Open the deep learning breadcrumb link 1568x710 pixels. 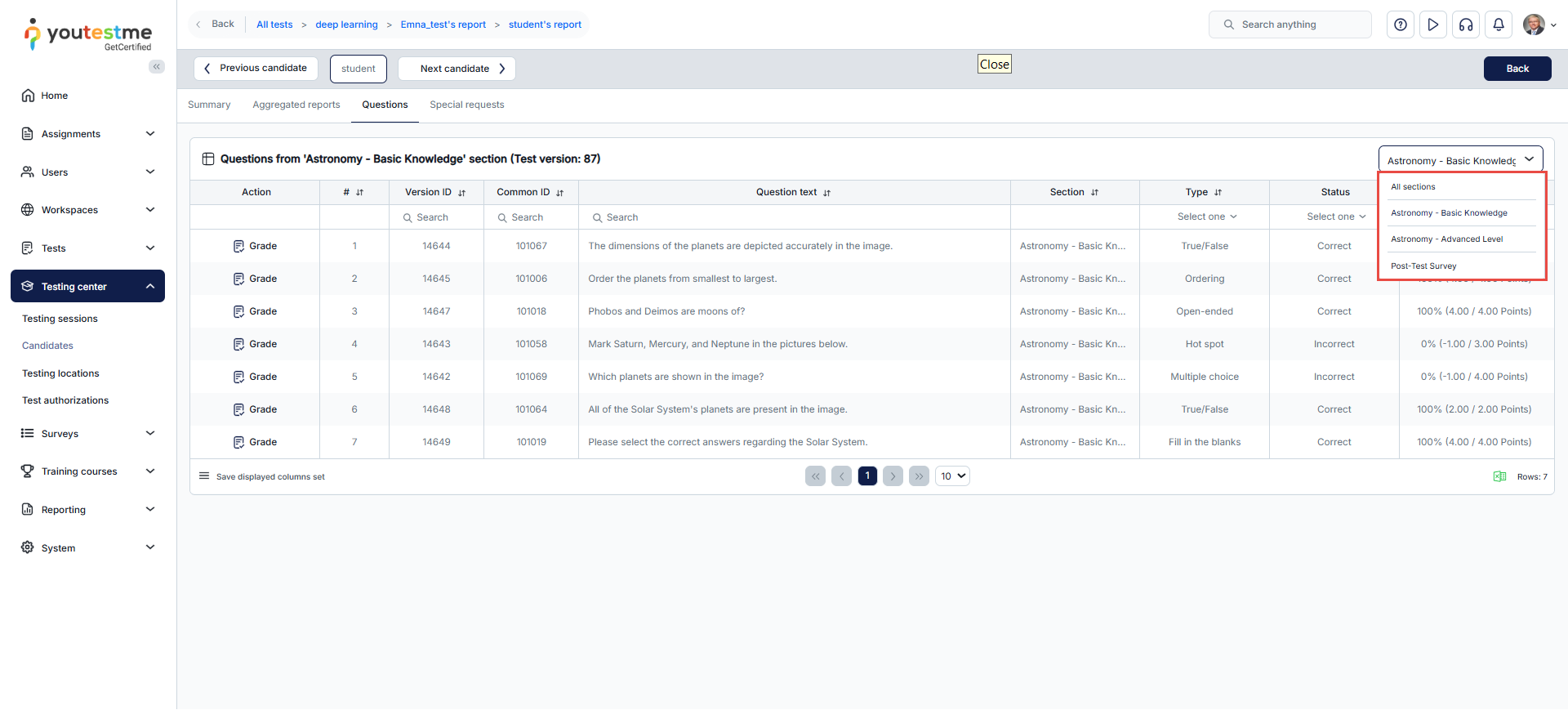point(346,25)
